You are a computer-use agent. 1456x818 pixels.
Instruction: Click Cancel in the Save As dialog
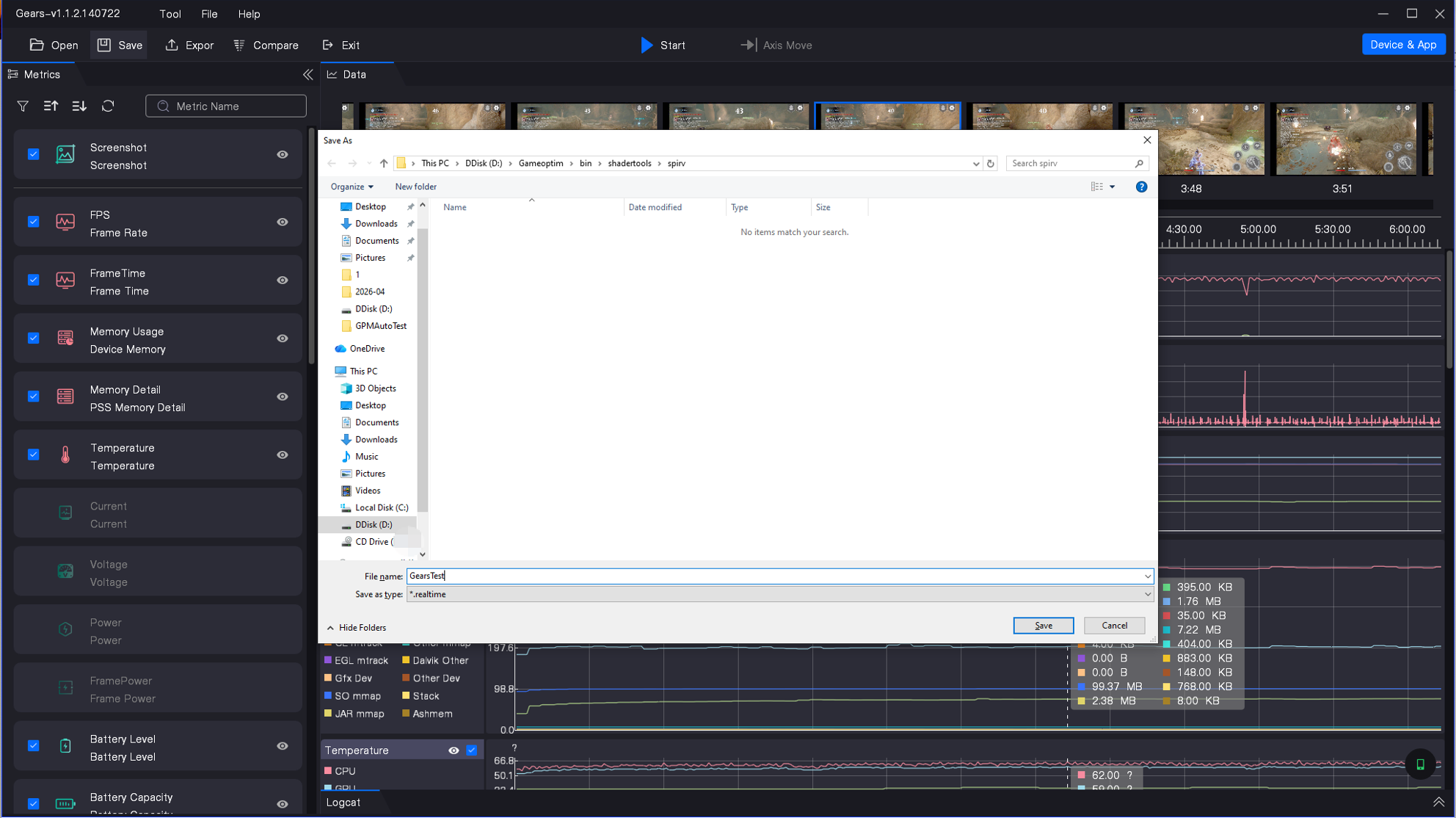[x=1114, y=626]
